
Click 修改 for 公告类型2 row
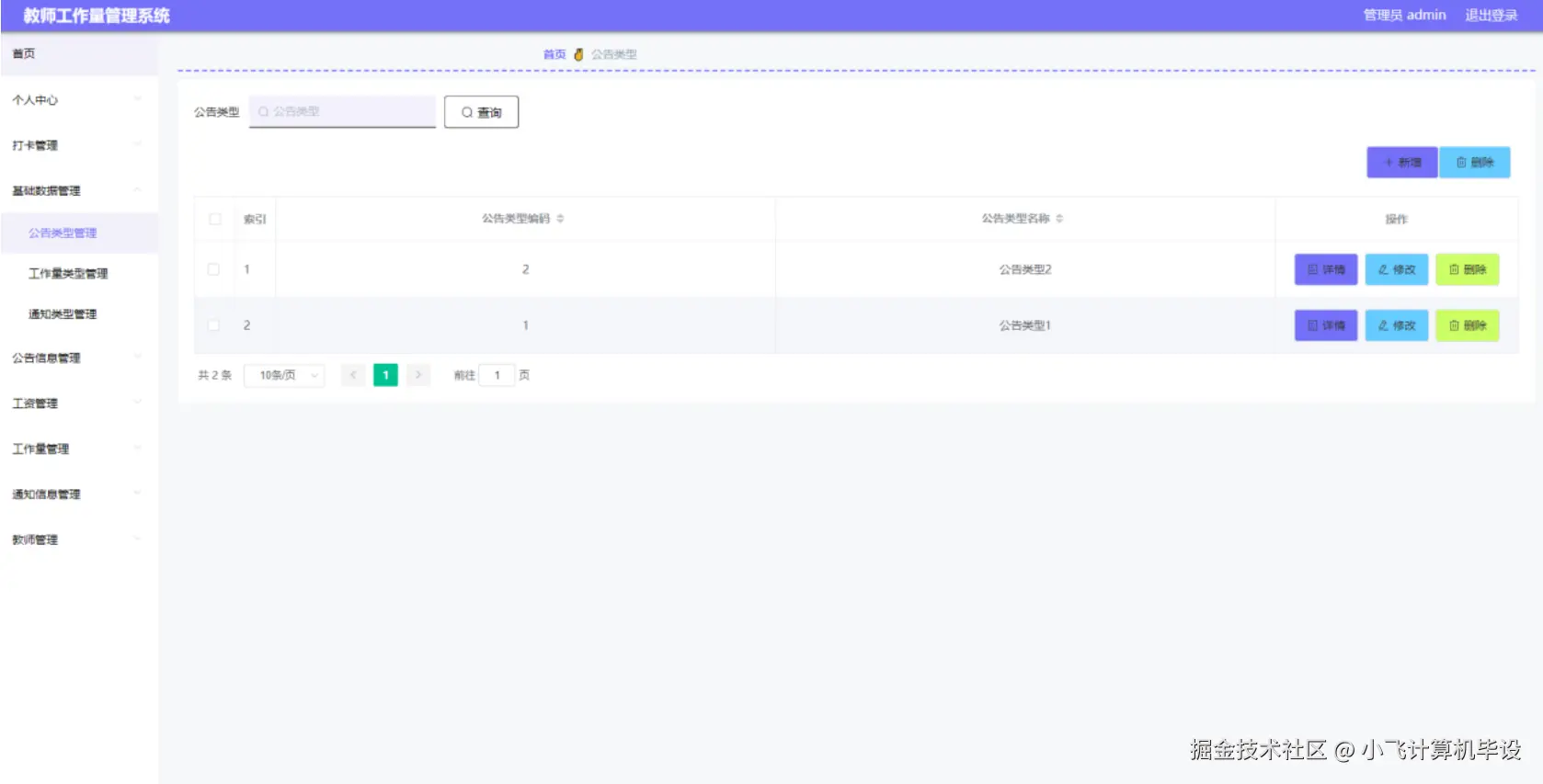coord(1396,269)
